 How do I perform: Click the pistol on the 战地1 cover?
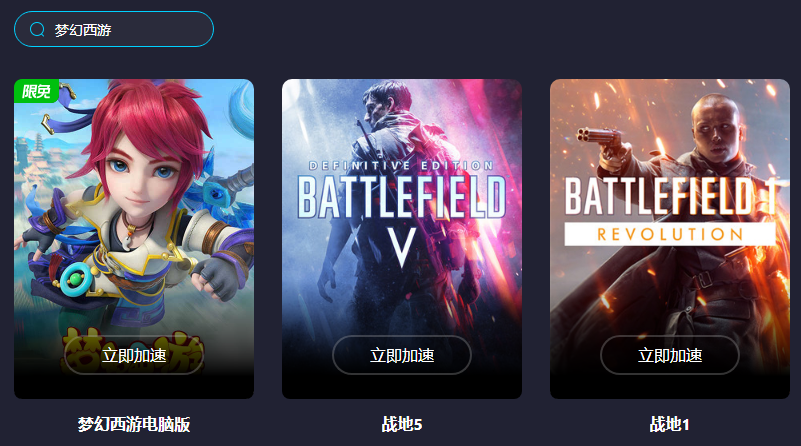(600, 142)
